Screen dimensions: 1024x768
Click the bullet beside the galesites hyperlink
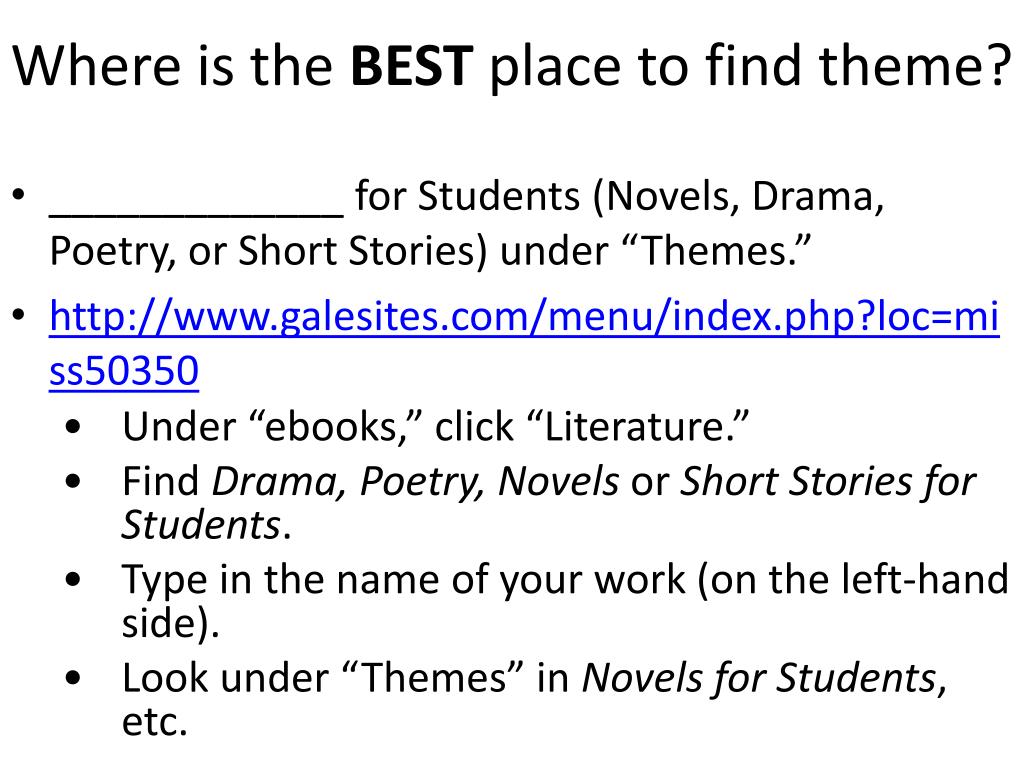click(19, 315)
